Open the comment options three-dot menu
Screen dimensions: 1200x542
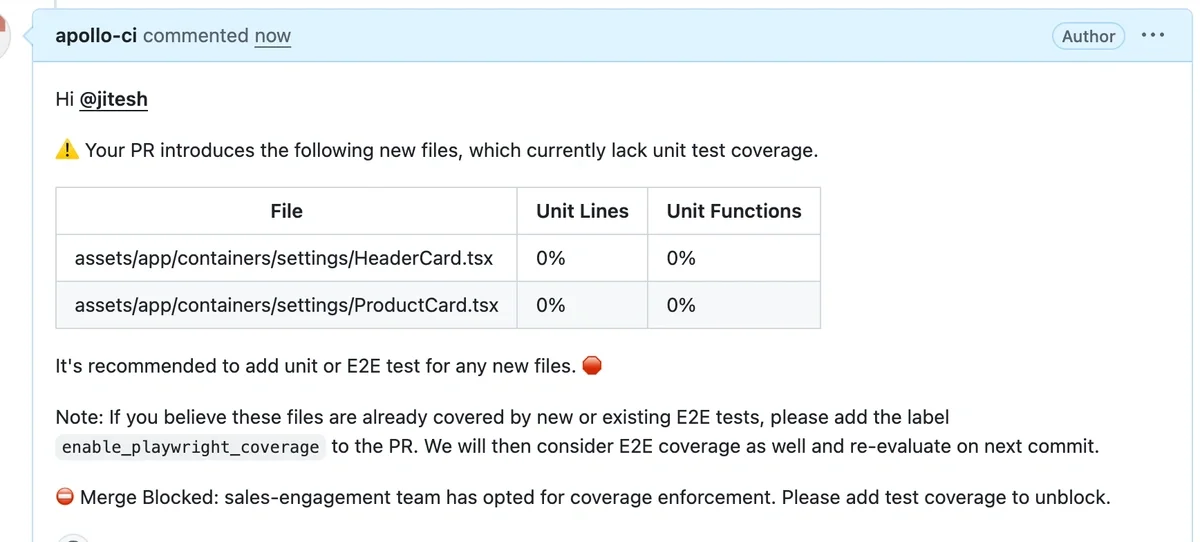click(x=1152, y=36)
